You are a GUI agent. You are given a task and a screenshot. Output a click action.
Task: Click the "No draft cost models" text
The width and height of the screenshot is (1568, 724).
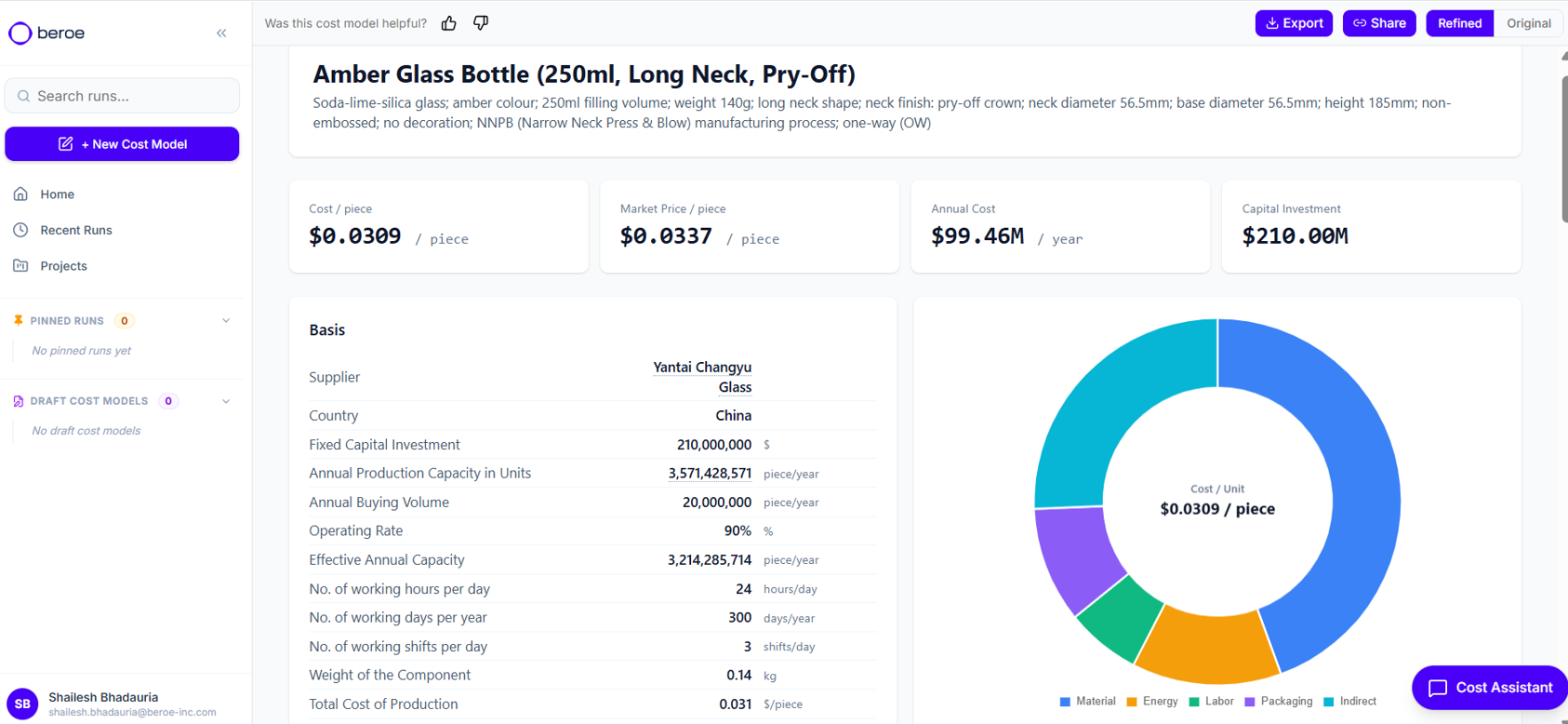click(x=86, y=431)
